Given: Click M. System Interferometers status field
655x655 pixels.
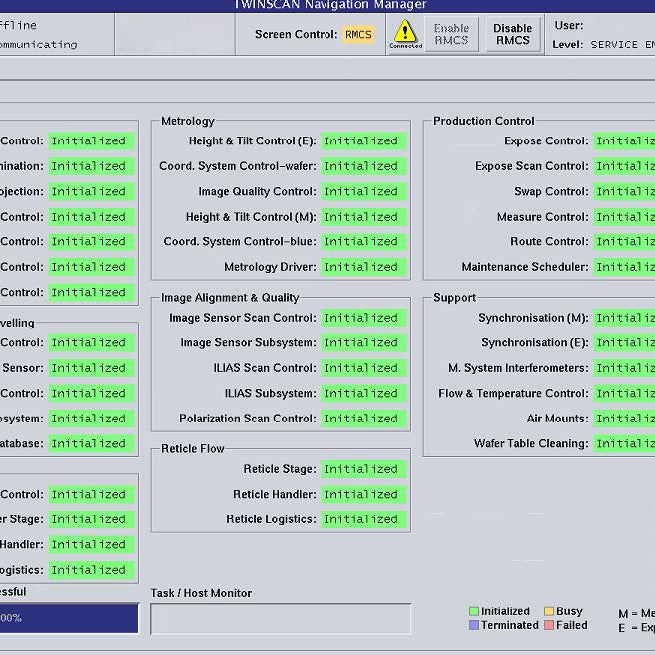Looking at the screenshot, I should coord(624,368).
